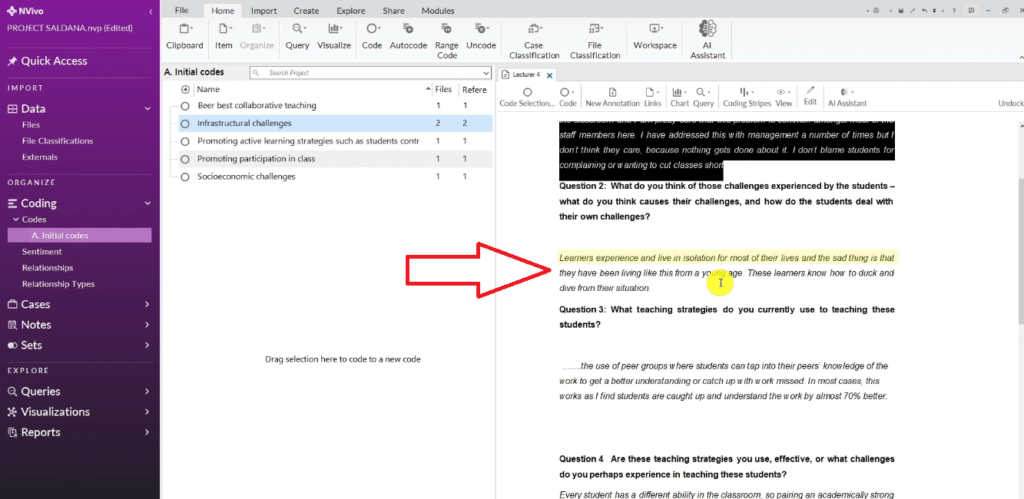Expand the Cases sidebar section
1024x499 pixels.
147,304
